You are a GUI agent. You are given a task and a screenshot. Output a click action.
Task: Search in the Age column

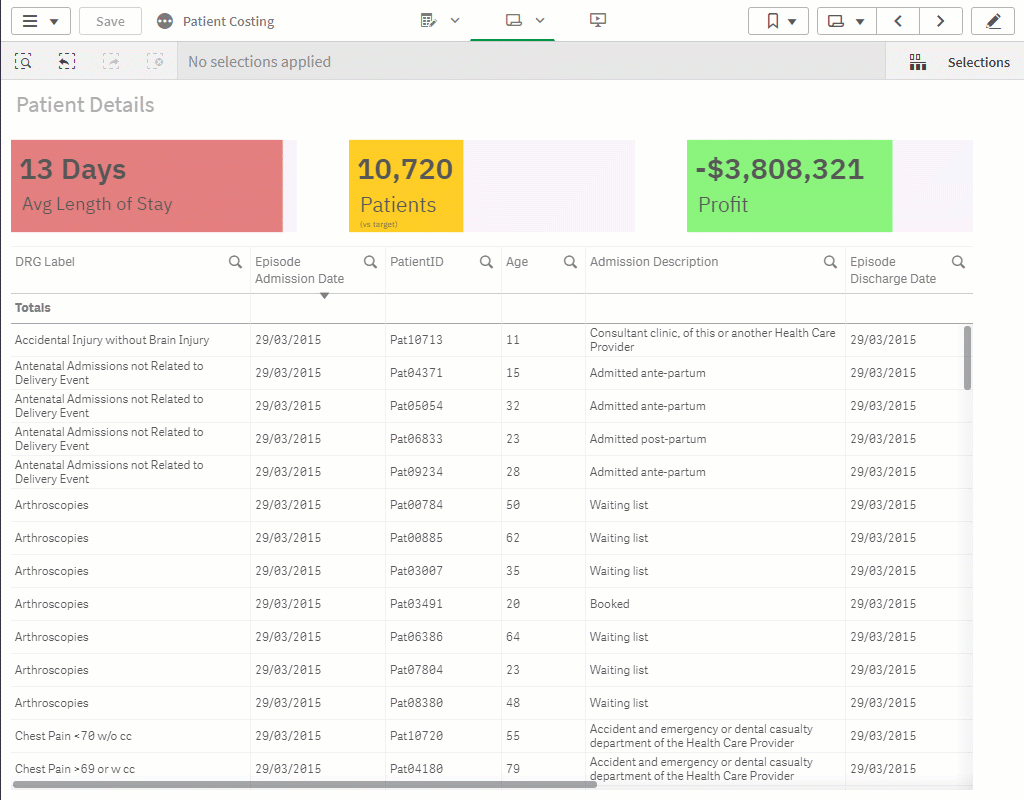[570, 262]
